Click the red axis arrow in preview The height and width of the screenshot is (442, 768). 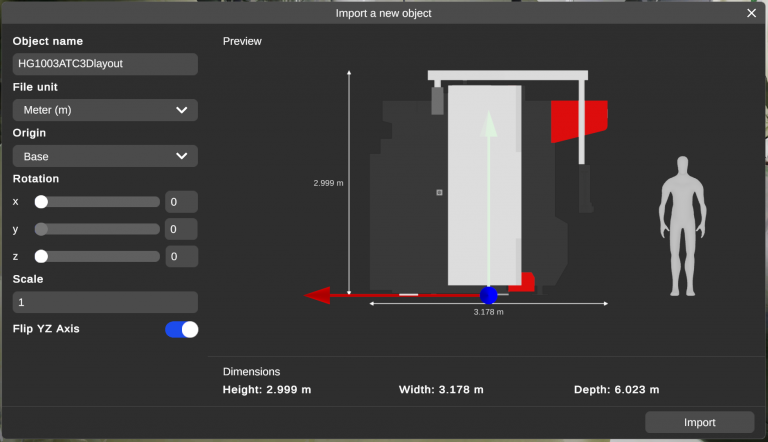317,295
